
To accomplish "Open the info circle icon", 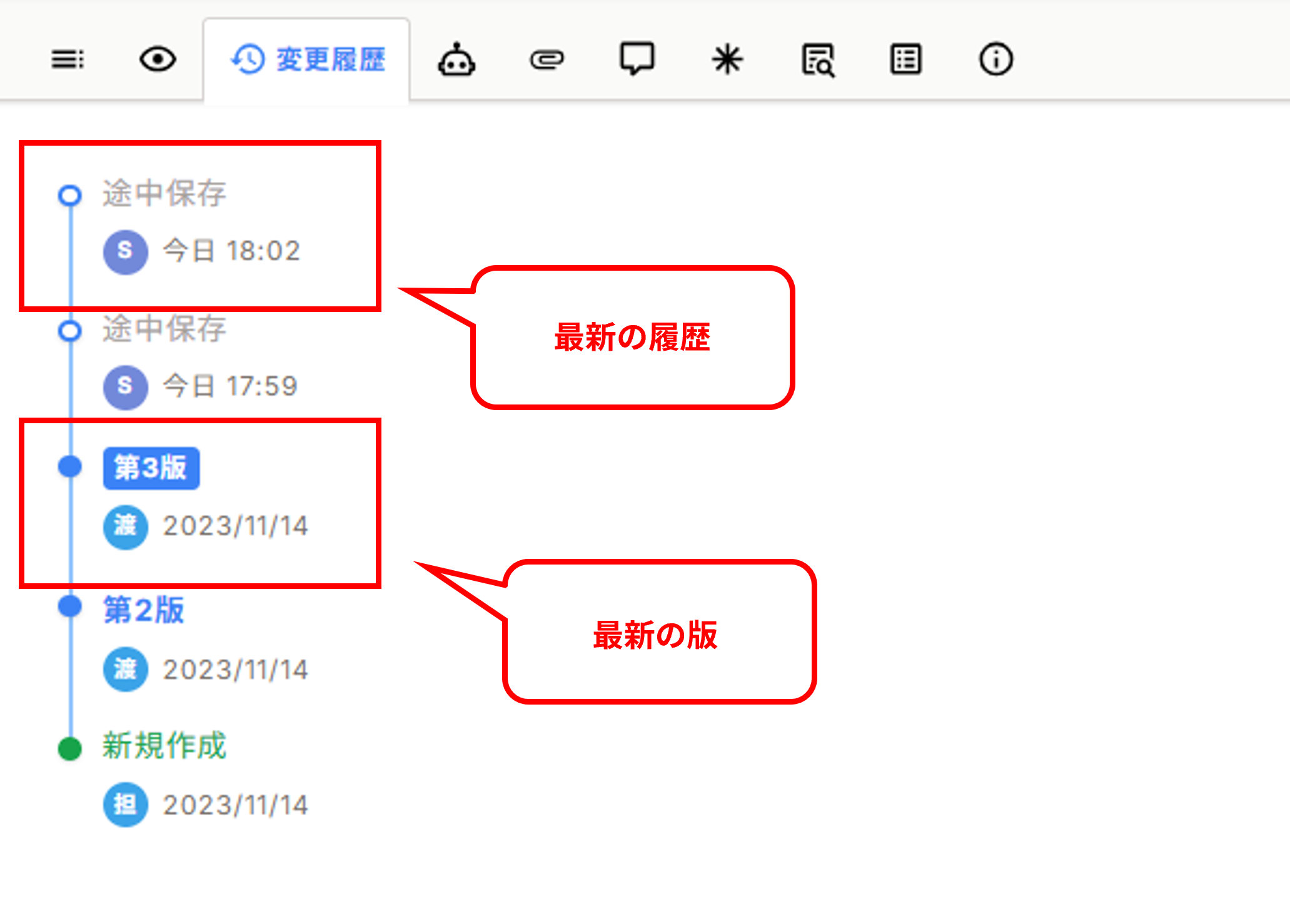I will pyautogui.click(x=995, y=60).
